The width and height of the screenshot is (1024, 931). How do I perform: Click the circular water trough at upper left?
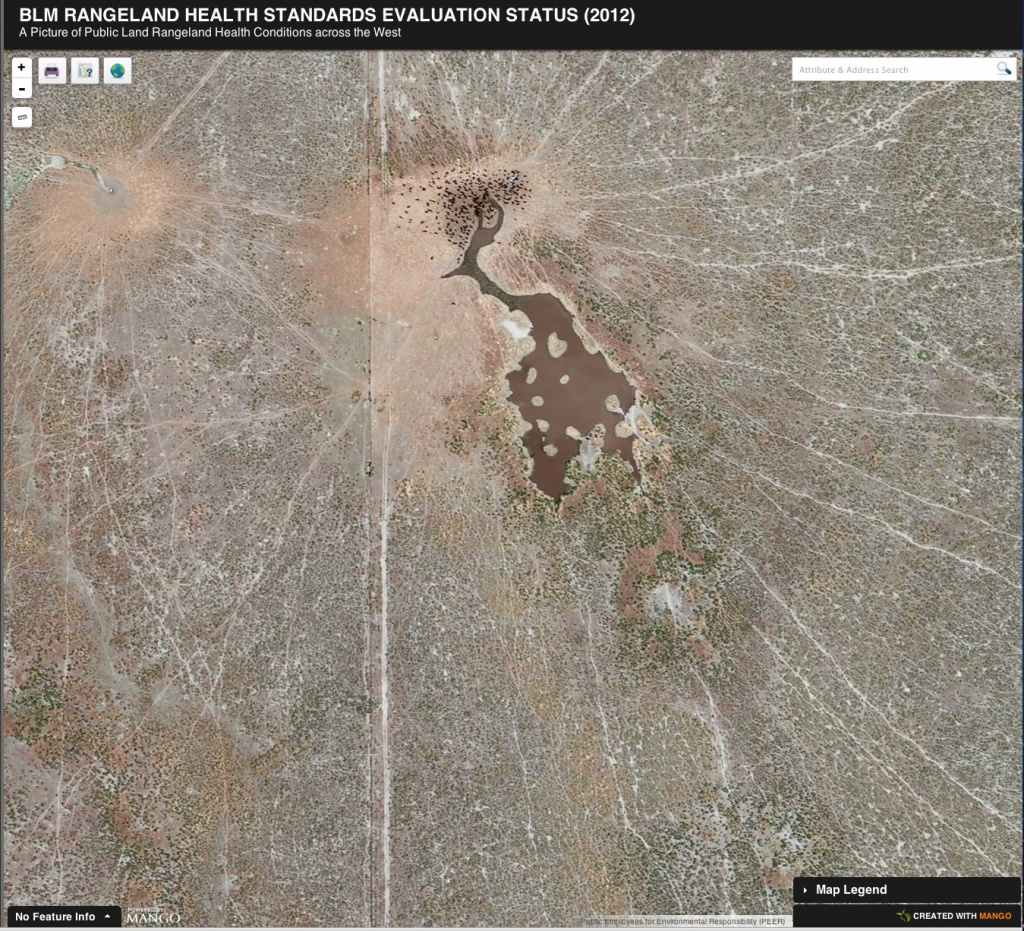click(x=109, y=187)
